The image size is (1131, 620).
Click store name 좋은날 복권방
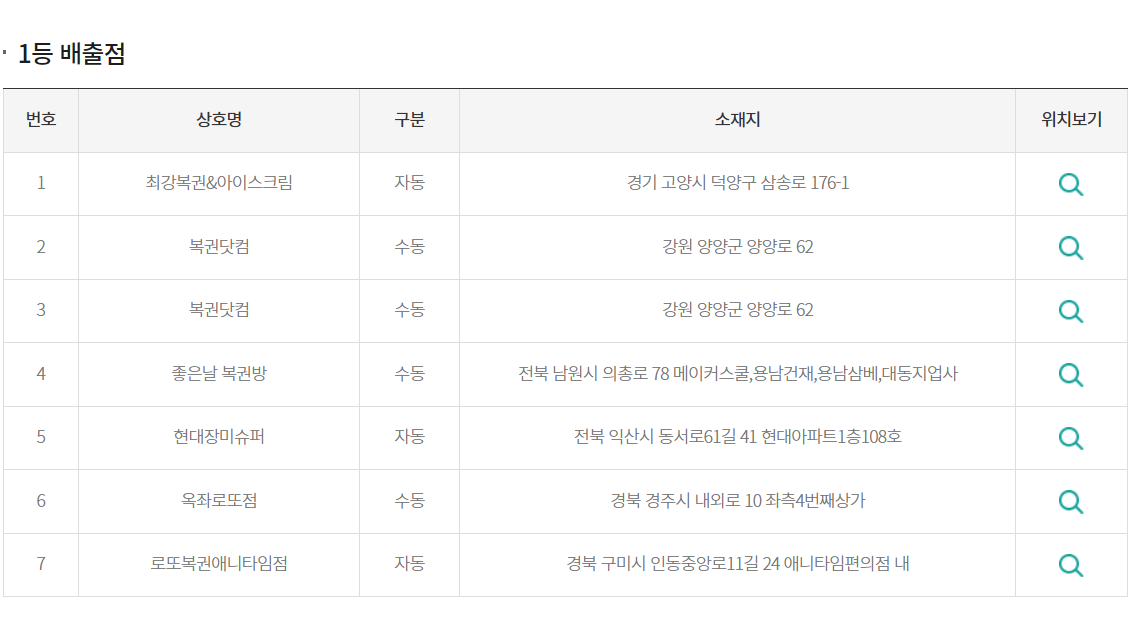(x=219, y=373)
